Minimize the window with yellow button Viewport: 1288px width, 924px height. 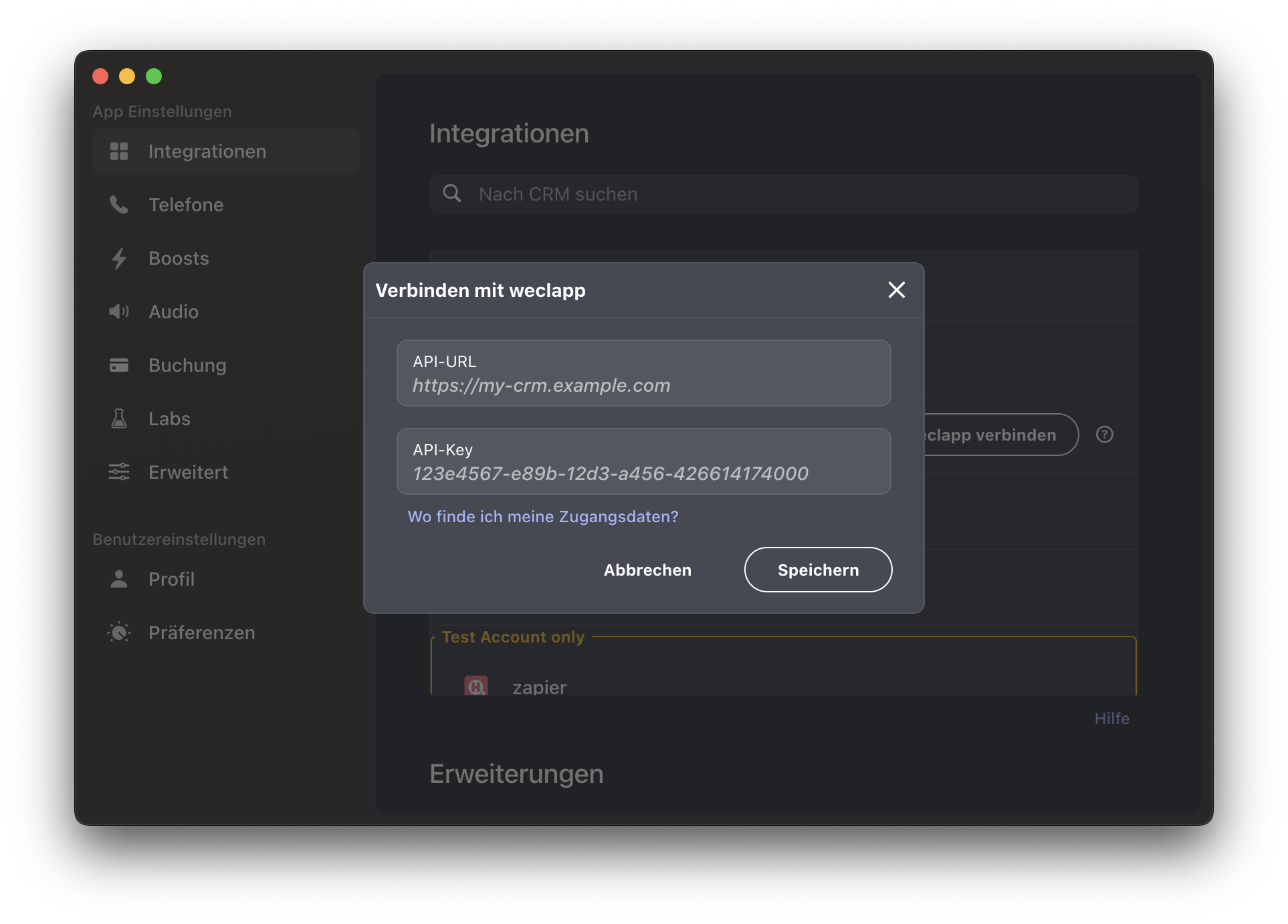pos(127,76)
